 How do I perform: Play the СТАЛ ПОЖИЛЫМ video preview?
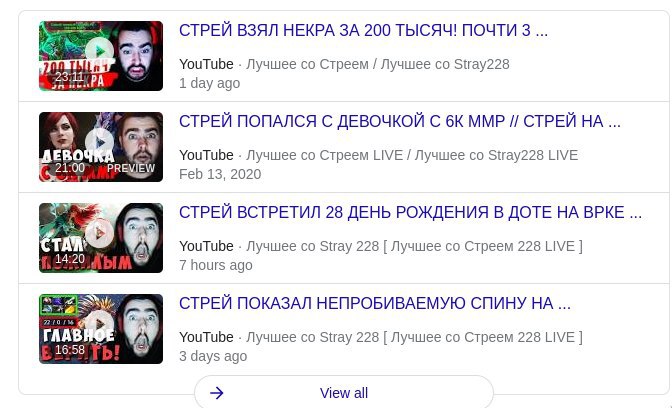point(101,238)
